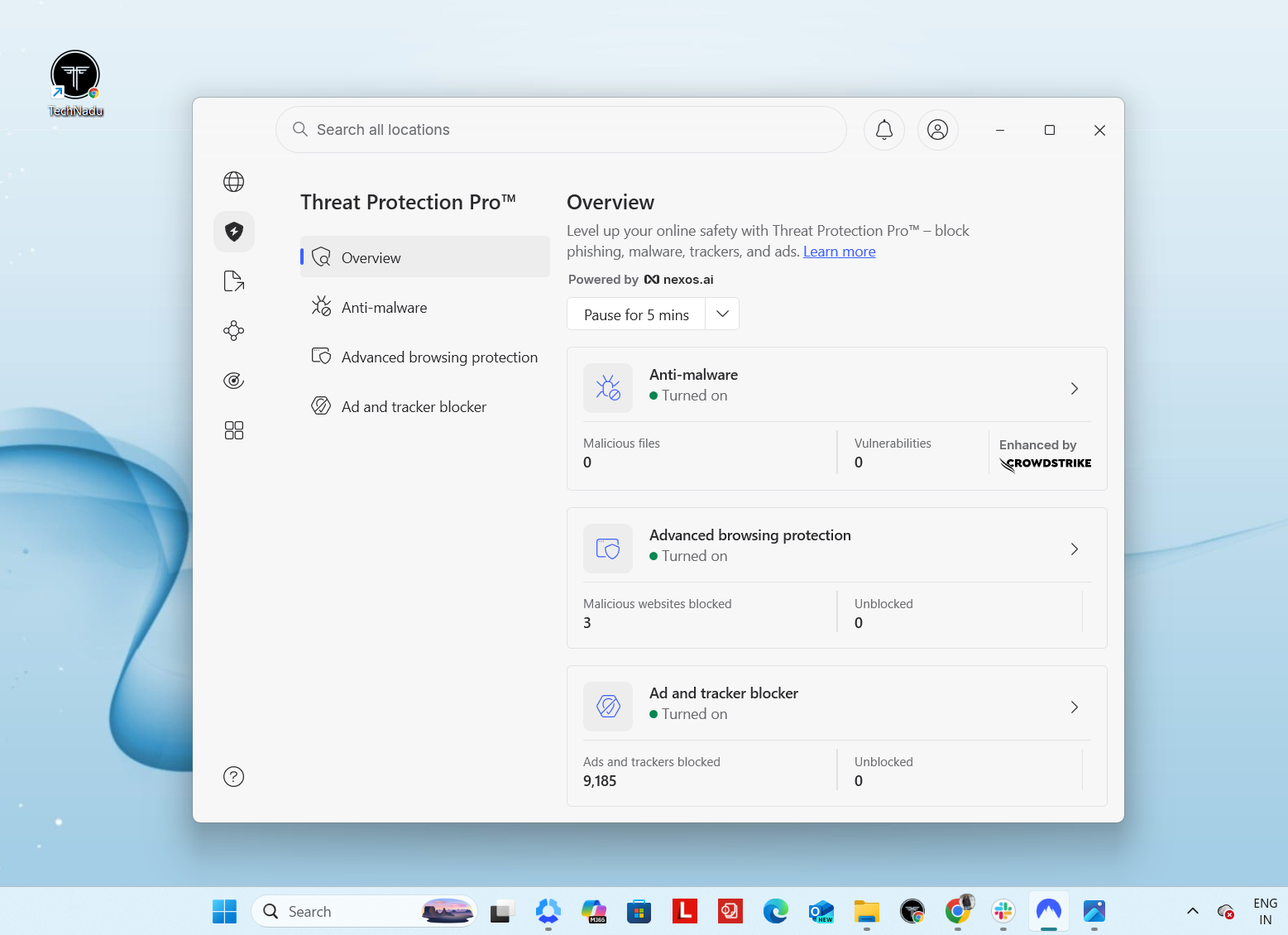Screen dimensions: 1288x935
Task: Click the search magnifier icon in location field
Action: [300, 129]
